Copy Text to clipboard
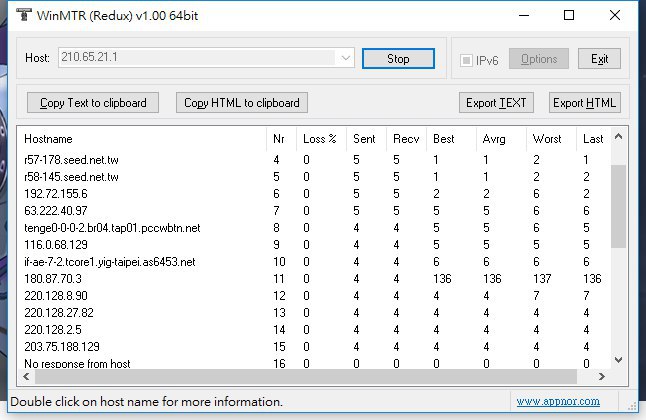 (x=93, y=102)
